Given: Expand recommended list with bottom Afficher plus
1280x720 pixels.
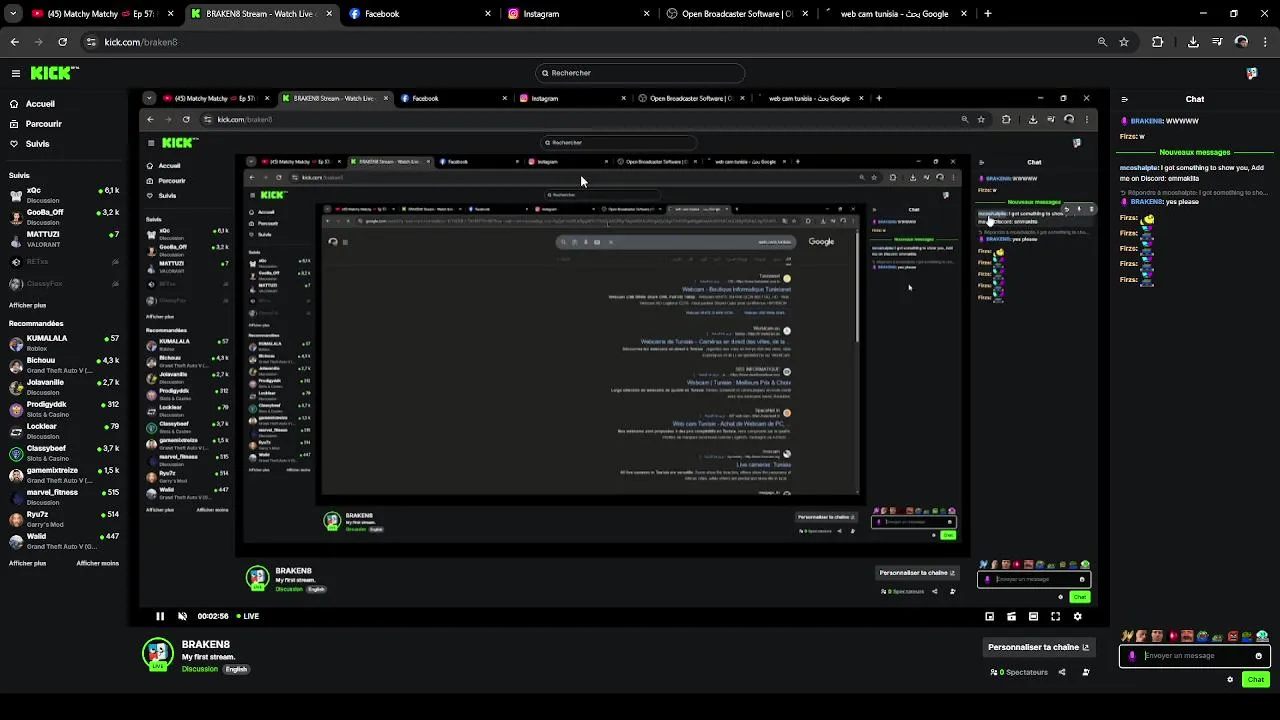Looking at the screenshot, I should [x=27, y=563].
